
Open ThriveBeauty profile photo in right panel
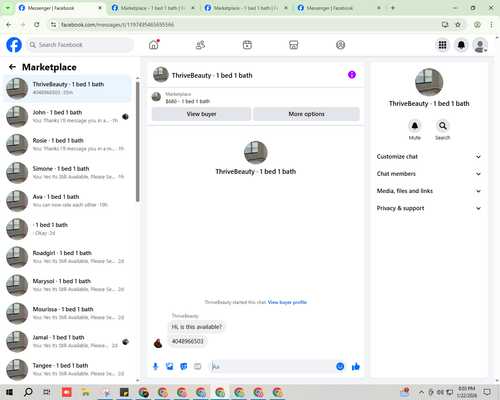click(x=429, y=82)
